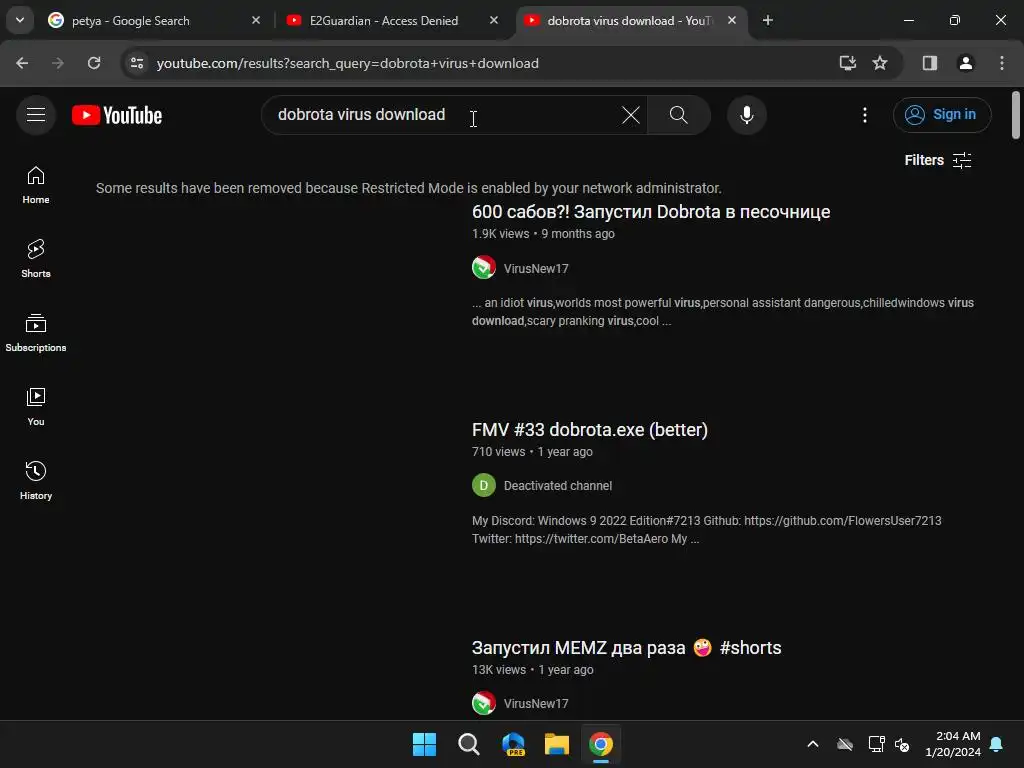Close the E2Guardian tab
The height and width of the screenshot is (768, 1024).
tap(494, 20)
